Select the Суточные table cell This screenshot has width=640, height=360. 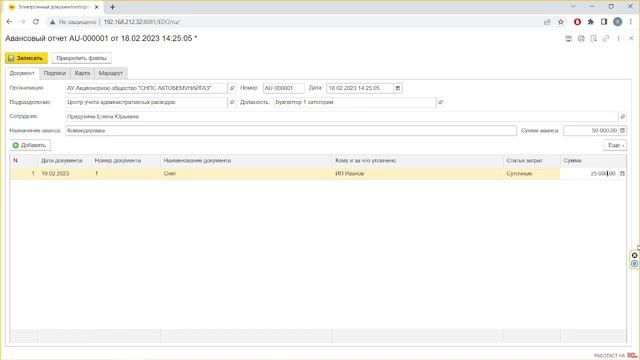pyautogui.click(x=531, y=173)
